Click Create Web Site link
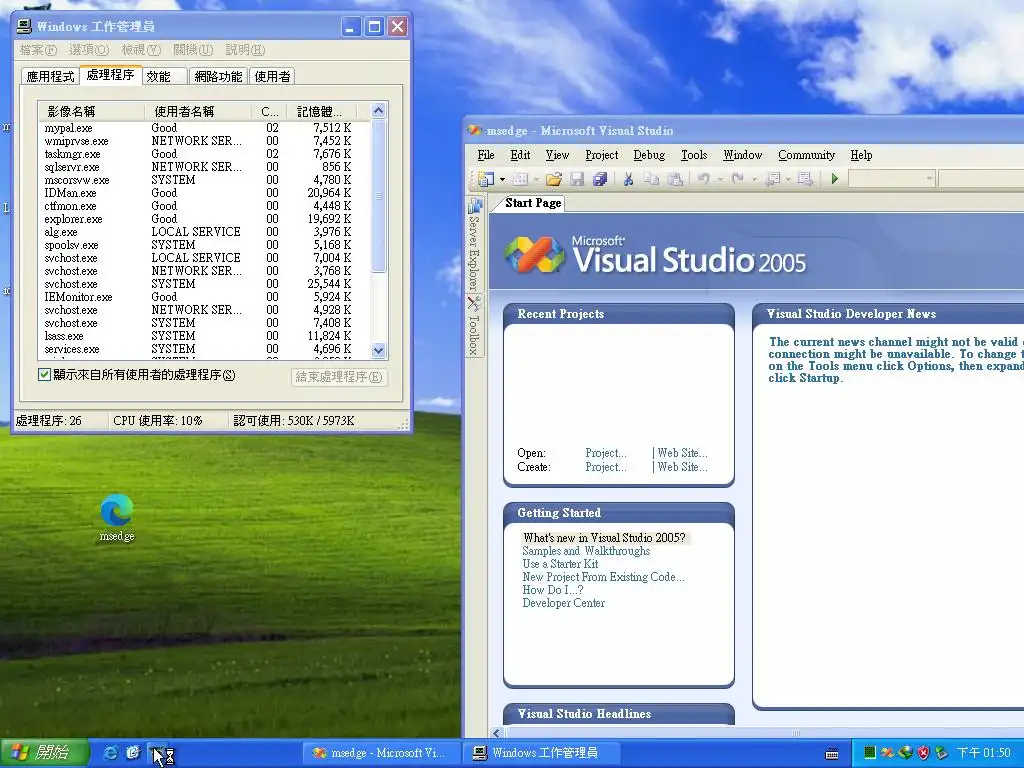 tap(682, 467)
